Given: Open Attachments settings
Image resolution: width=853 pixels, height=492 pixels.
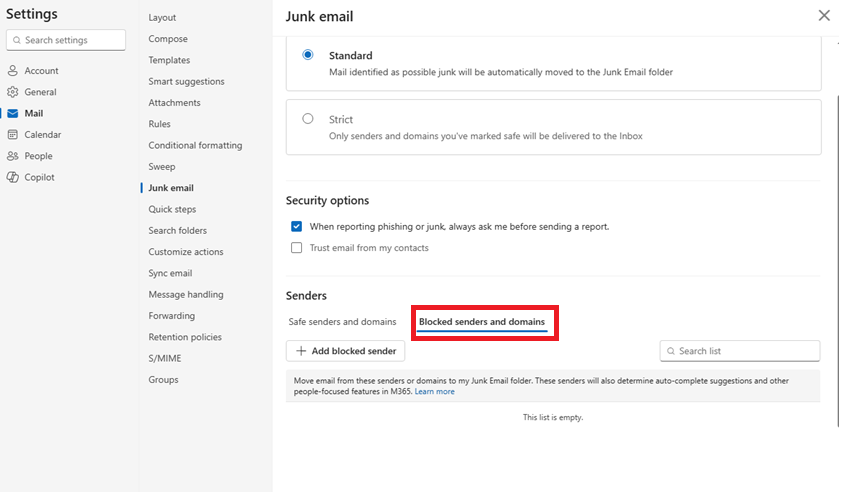Looking at the screenshot, I should (174, 102).
